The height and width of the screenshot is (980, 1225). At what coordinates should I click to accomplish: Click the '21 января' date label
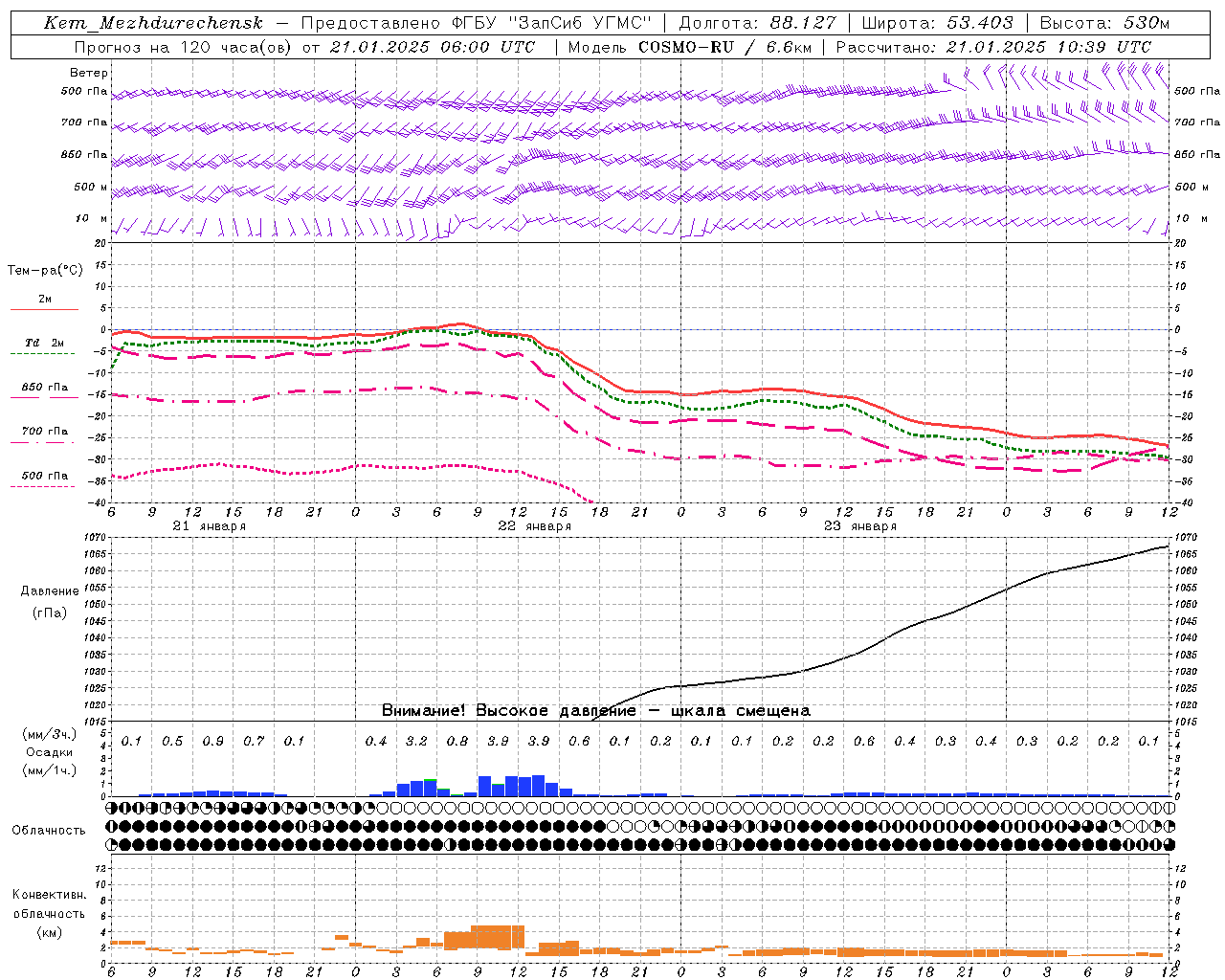(x=209, y=526)
